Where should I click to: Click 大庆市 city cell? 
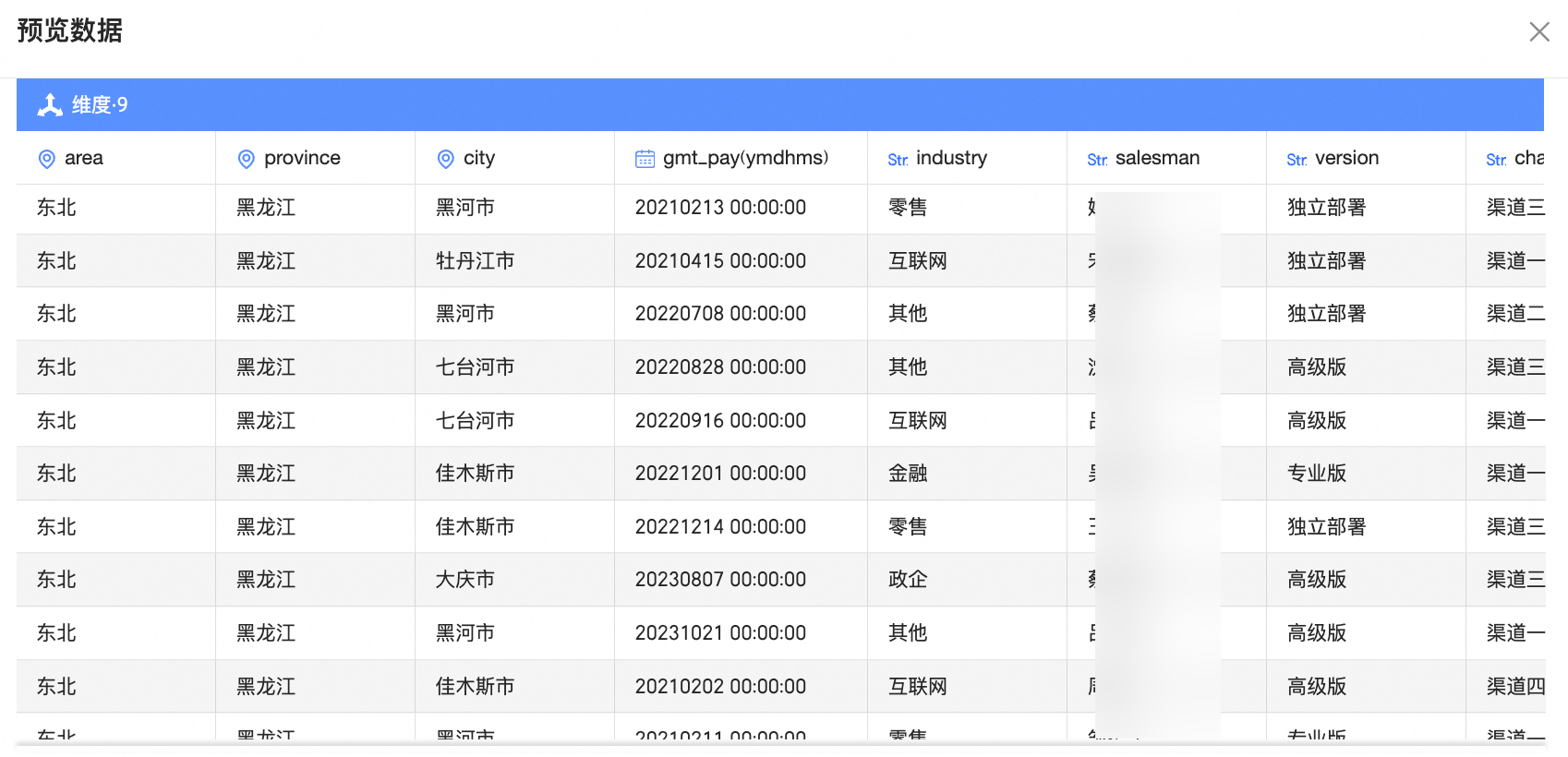pos(465,580)
